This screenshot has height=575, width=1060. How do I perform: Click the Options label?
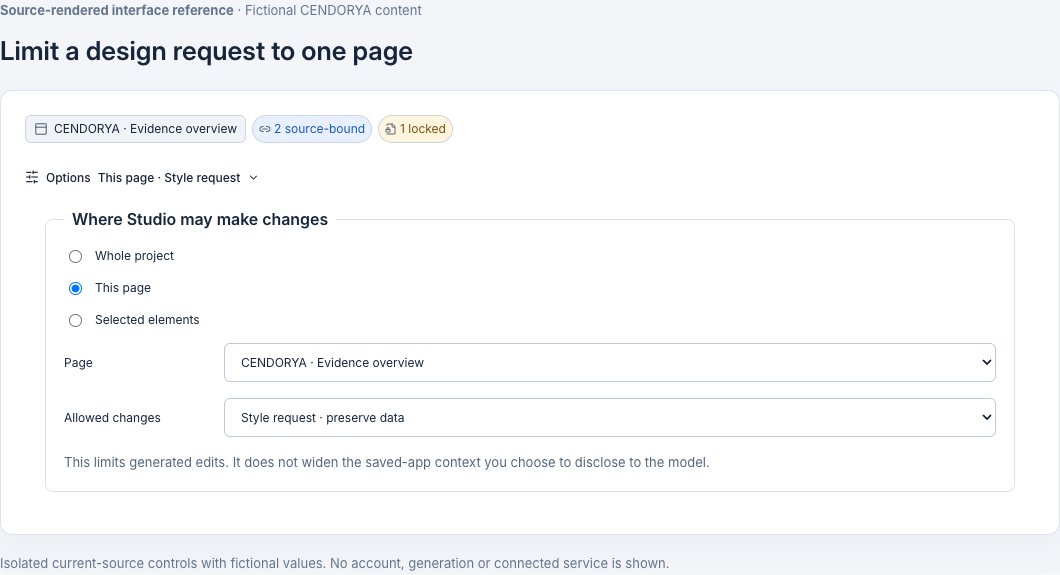pos(68,178)
